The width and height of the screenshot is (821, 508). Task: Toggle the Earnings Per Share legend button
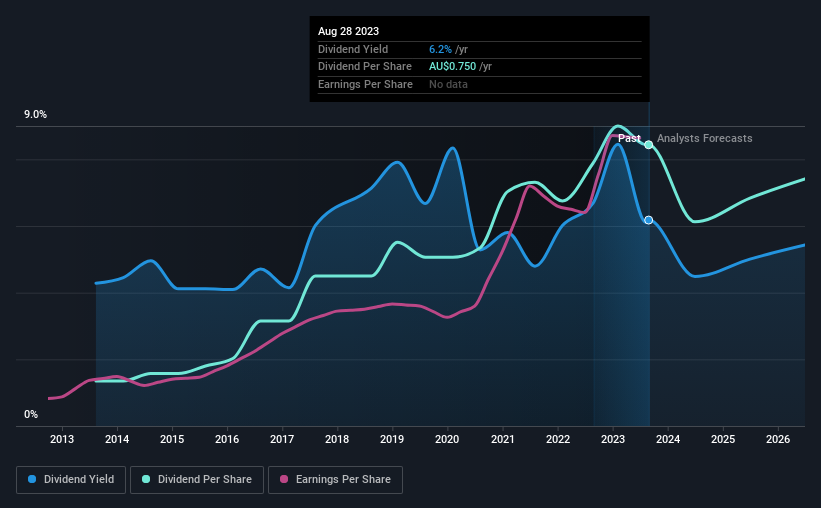pyautogui.click(x=335, y=480)
